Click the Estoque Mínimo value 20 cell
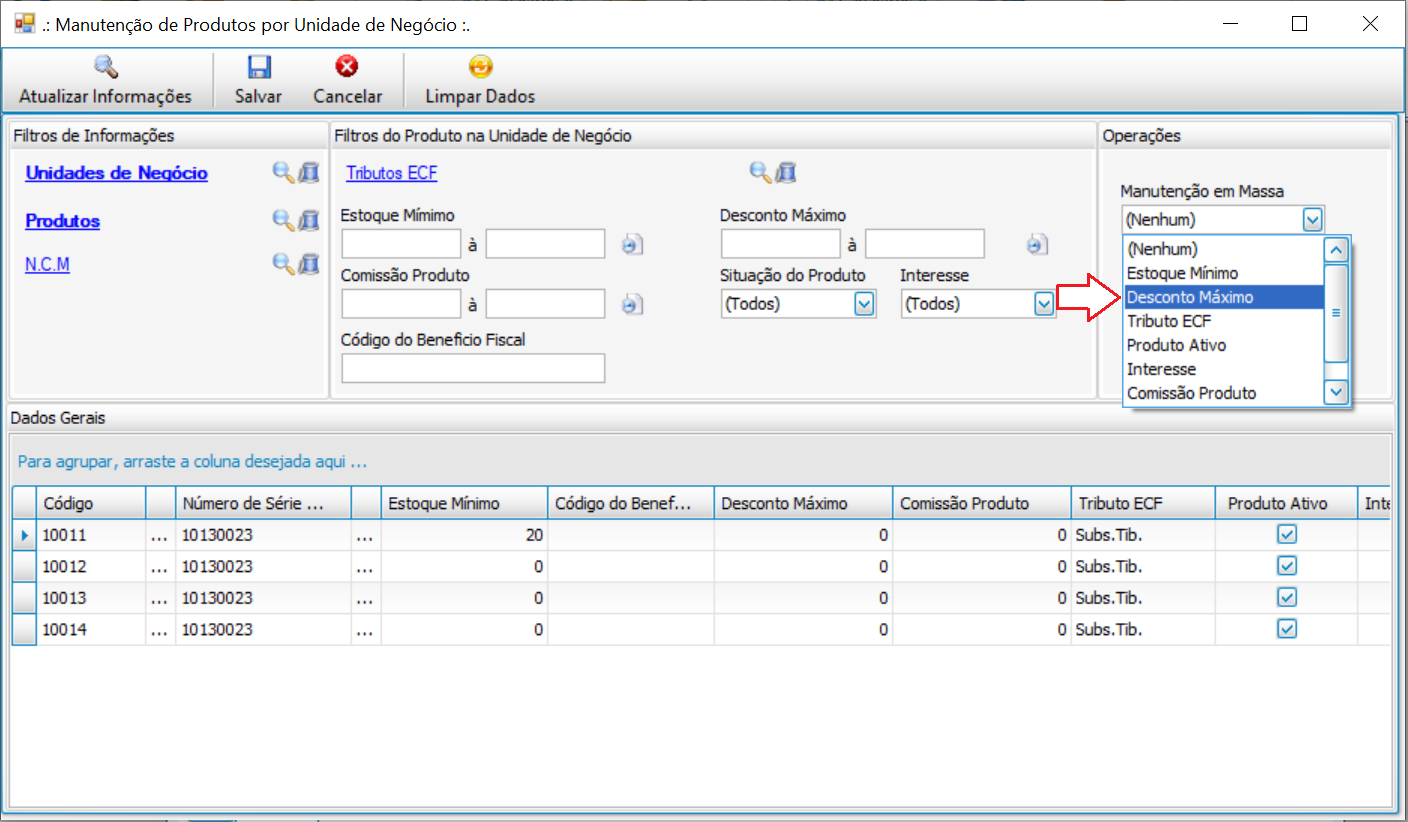Viewport: 1408px width, 822px height. pos(465,535)
